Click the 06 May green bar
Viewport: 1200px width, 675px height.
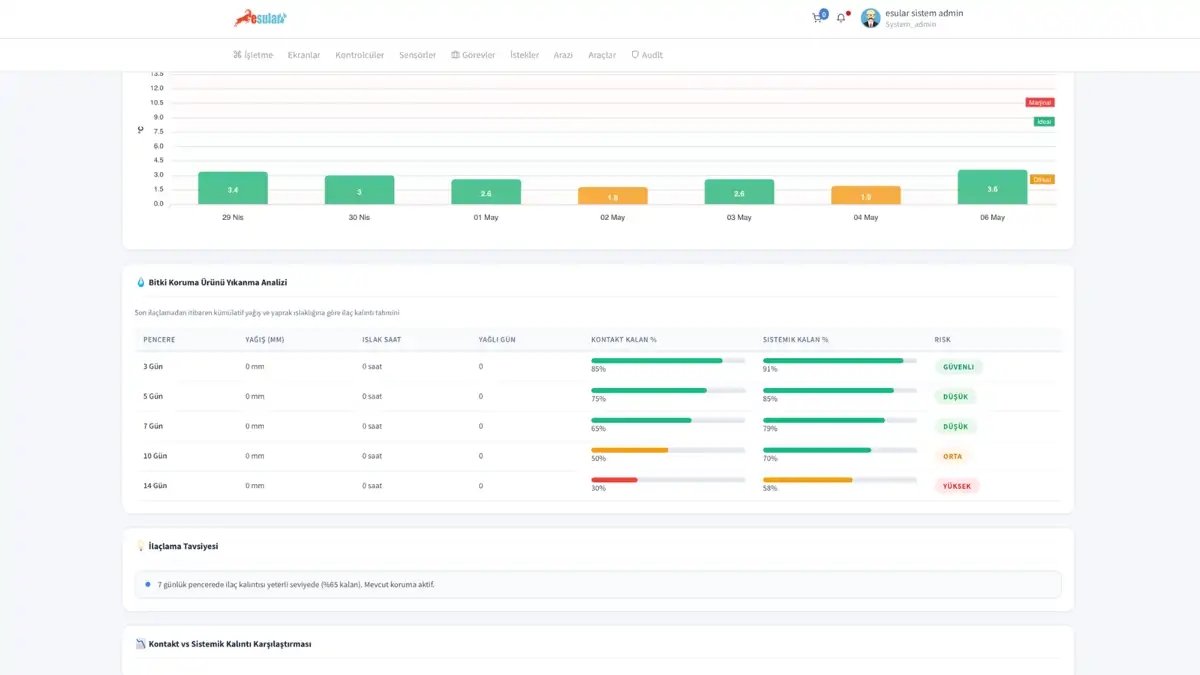pyautogui.click(x=992, y=187)
